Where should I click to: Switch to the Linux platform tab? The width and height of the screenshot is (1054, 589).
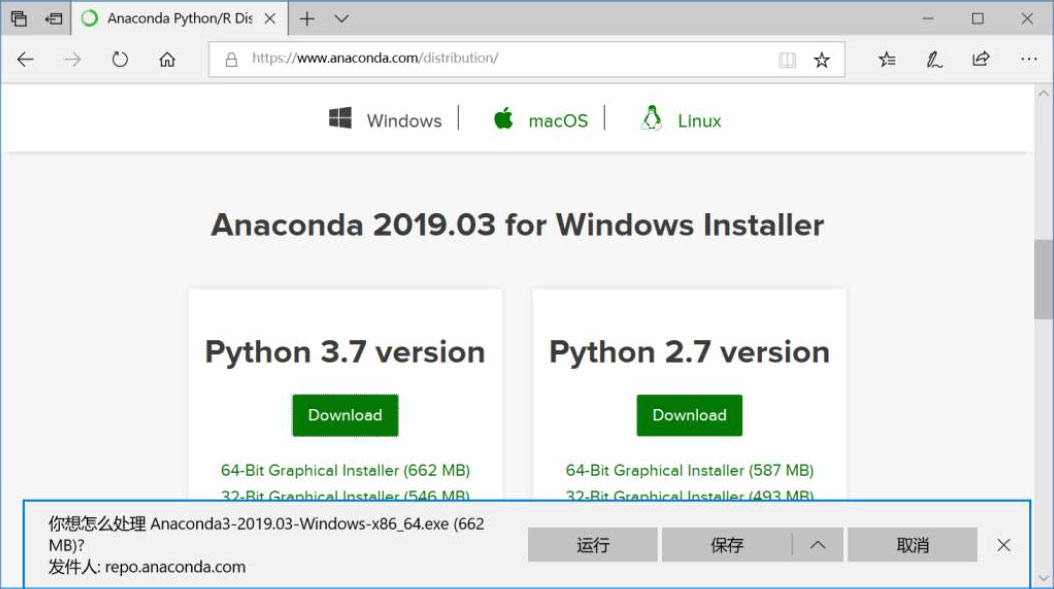click(x=681, y=120)
